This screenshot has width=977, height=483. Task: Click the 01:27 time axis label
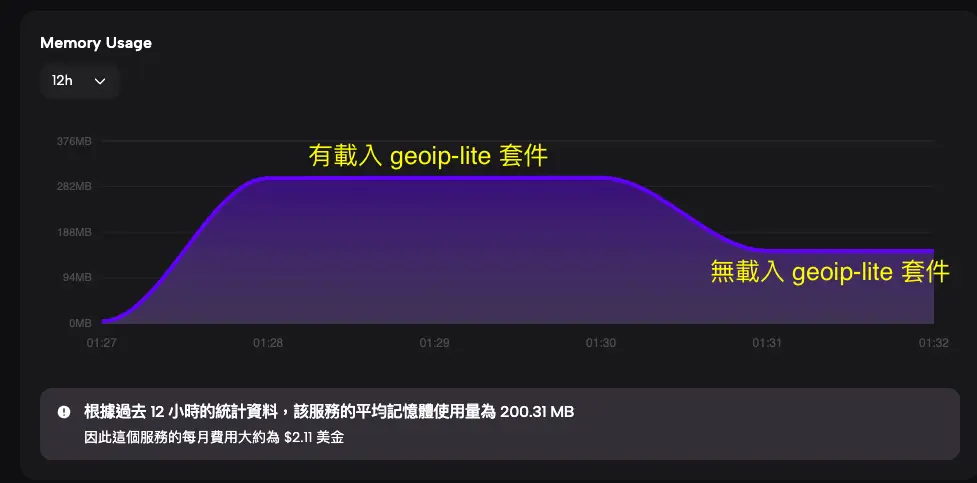(x=101, y=343)
